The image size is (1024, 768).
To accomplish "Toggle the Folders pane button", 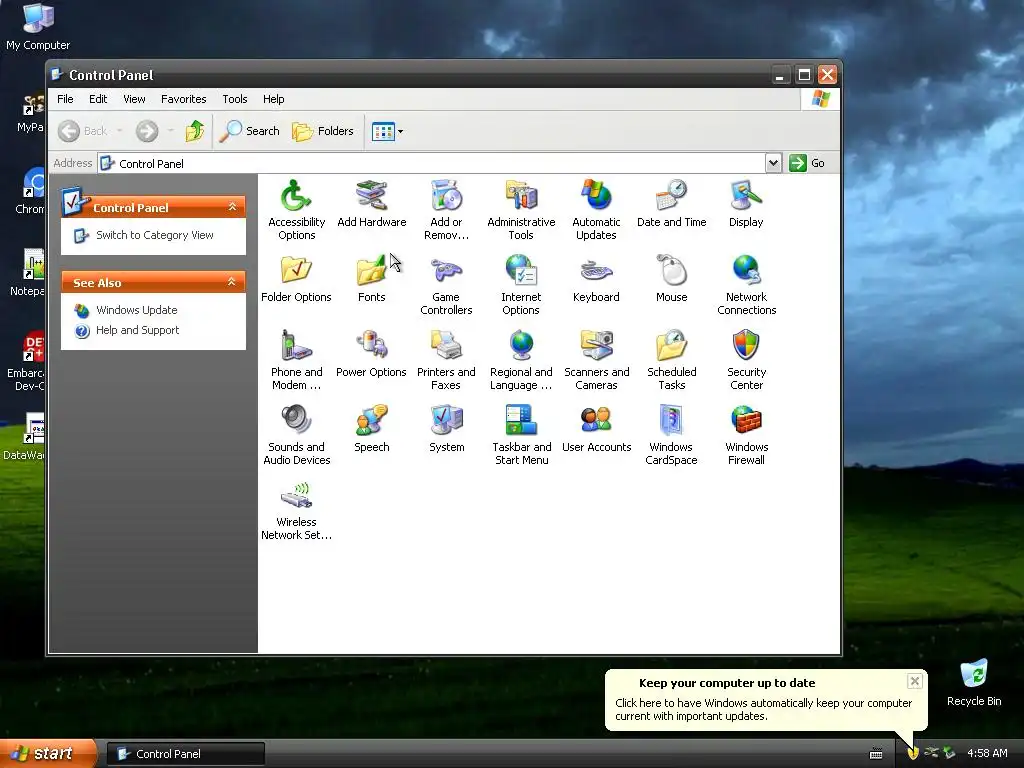I will 323,131.
